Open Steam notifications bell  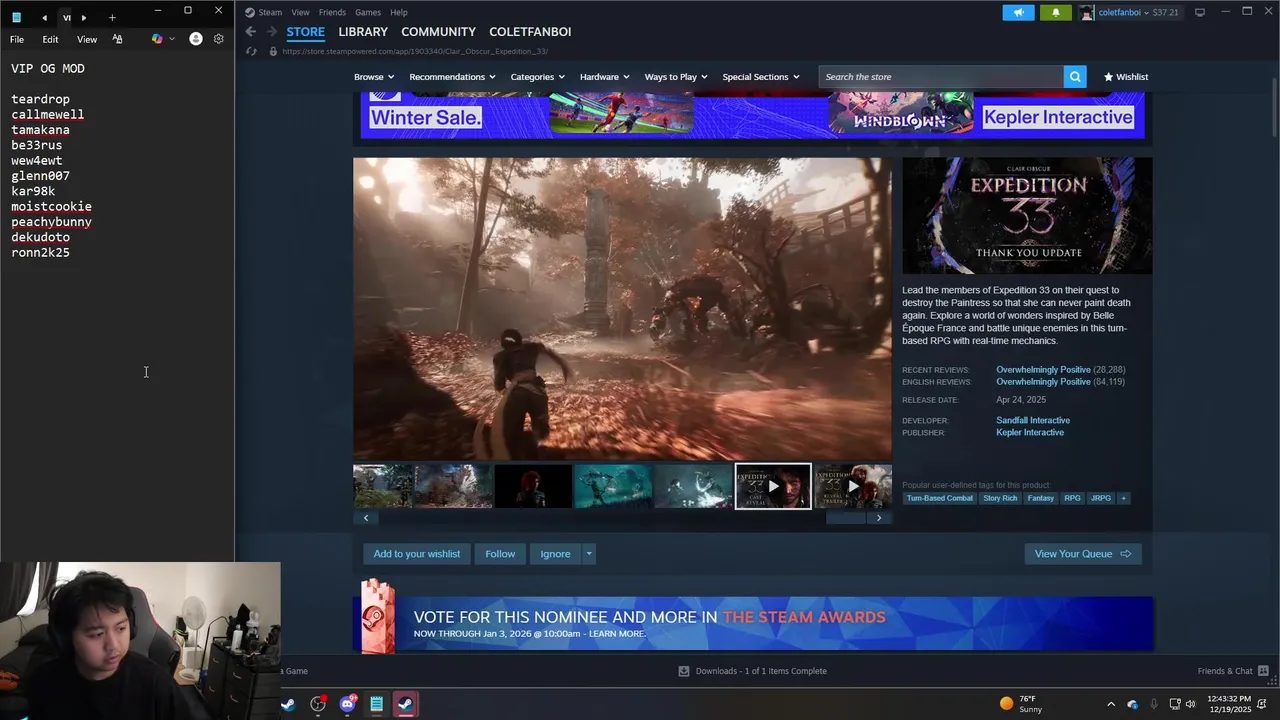(1056, 12)
